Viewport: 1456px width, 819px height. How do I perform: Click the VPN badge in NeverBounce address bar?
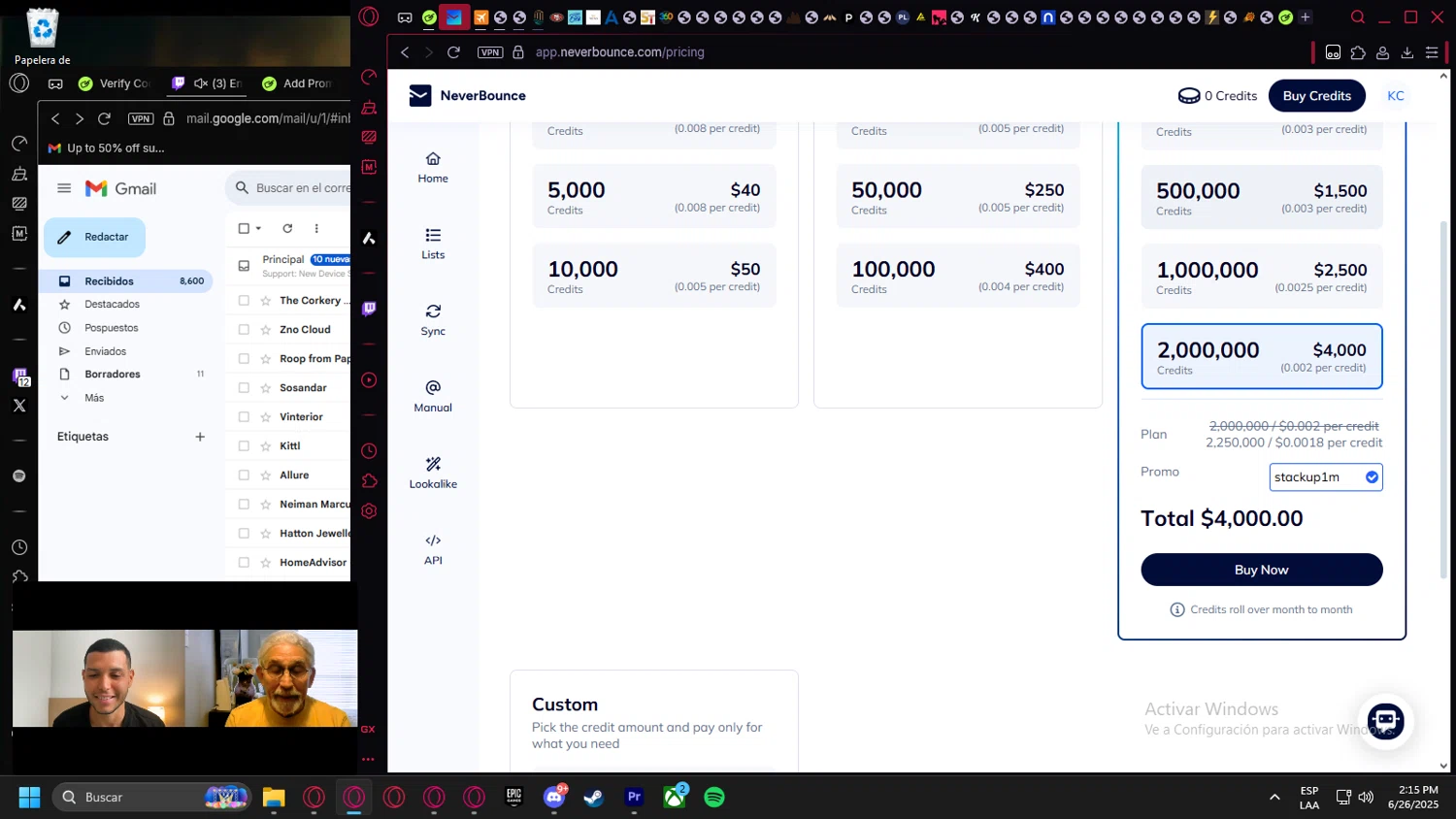coord(490,52)
